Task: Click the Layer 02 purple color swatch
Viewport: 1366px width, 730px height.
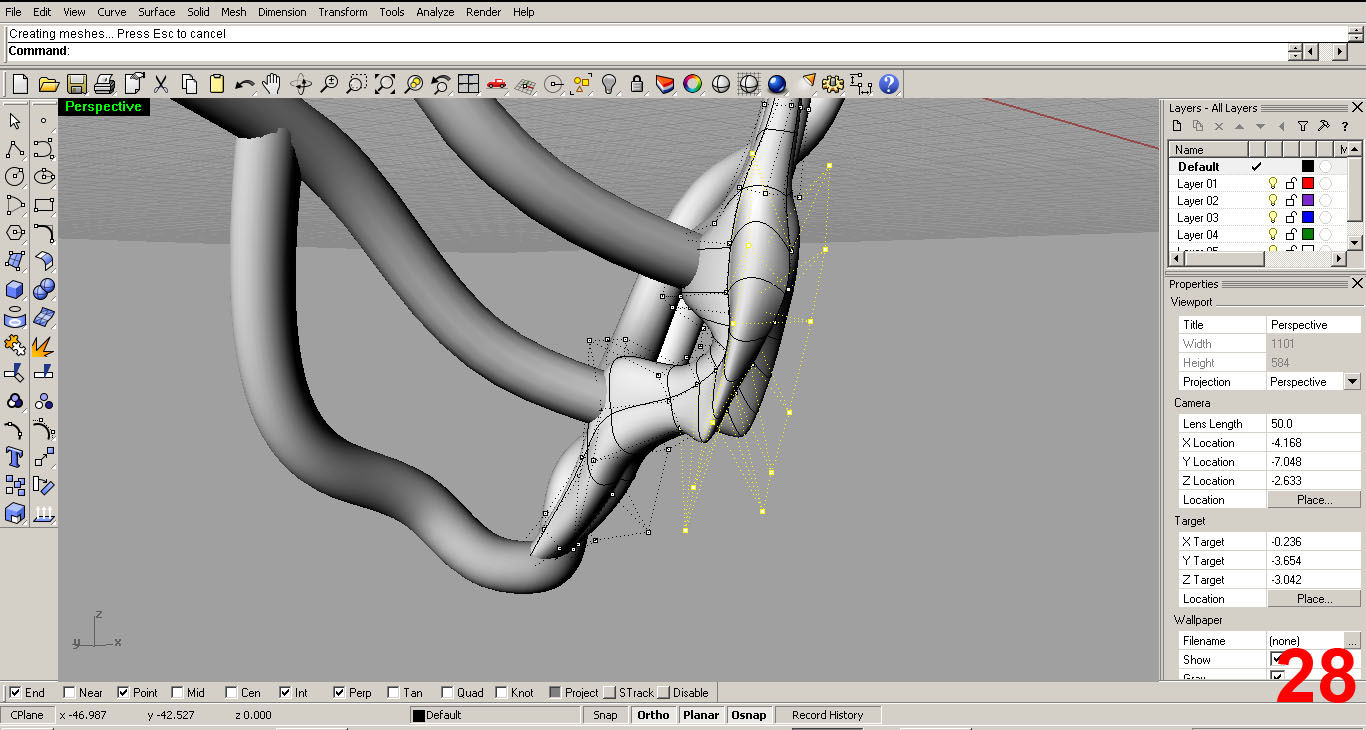Action: pos(1307,201)
